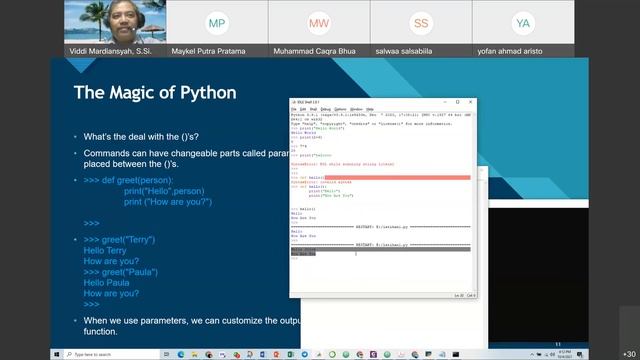
Task: Open the green Excel icon in taskbar
Action: (290, 354)
